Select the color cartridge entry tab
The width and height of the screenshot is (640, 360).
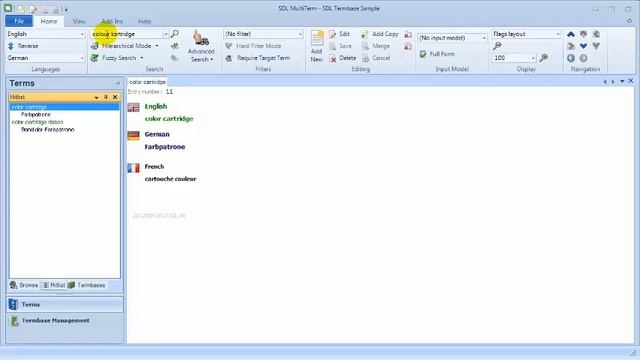[147, 82]
